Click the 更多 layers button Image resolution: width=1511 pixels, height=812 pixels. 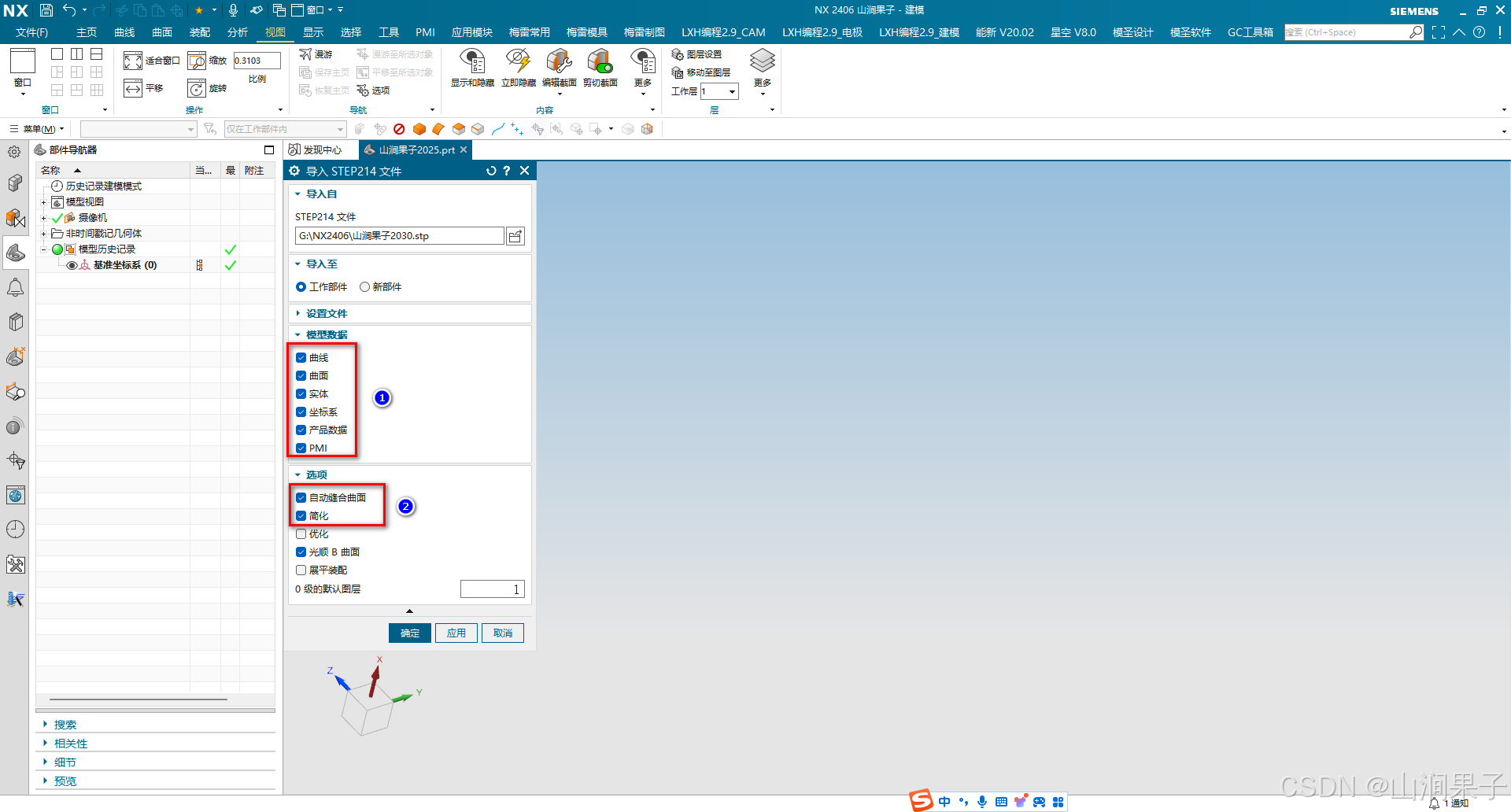click(763, 71)
